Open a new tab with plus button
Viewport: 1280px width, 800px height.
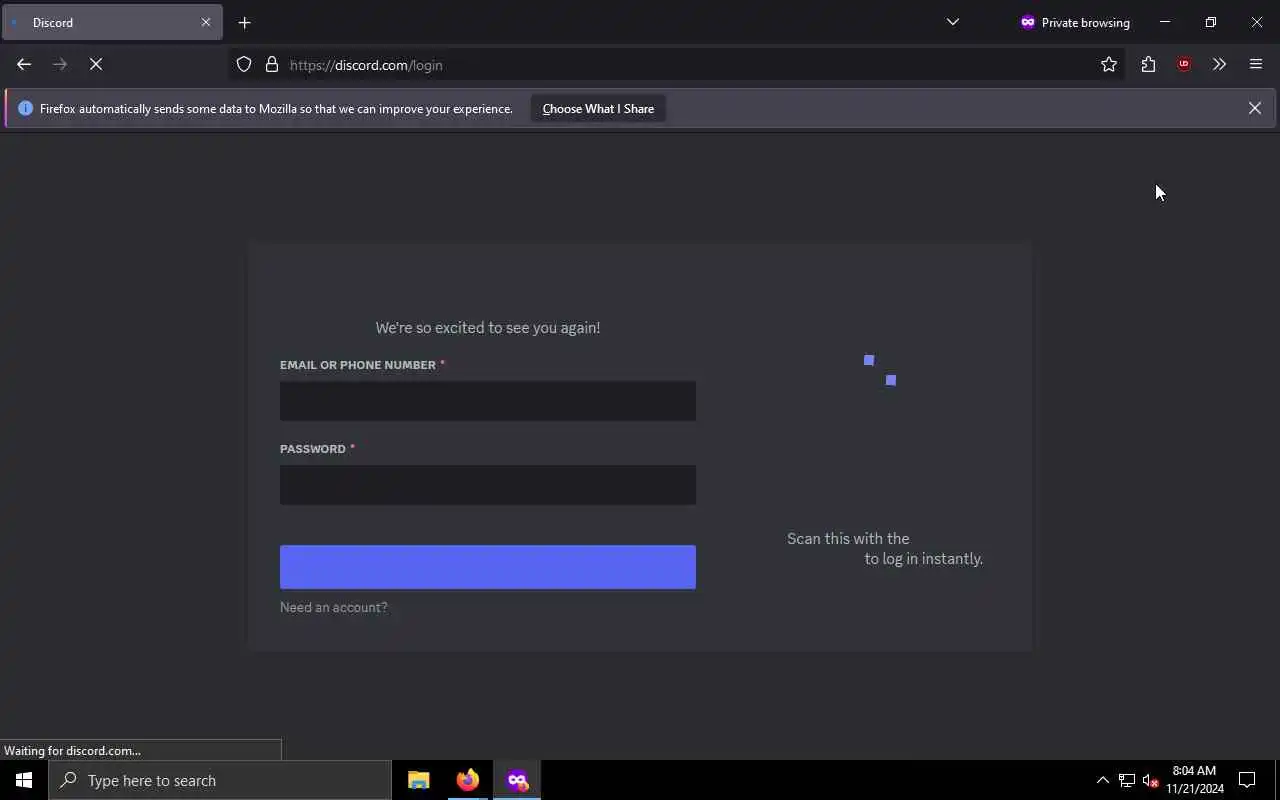point(245,22)
